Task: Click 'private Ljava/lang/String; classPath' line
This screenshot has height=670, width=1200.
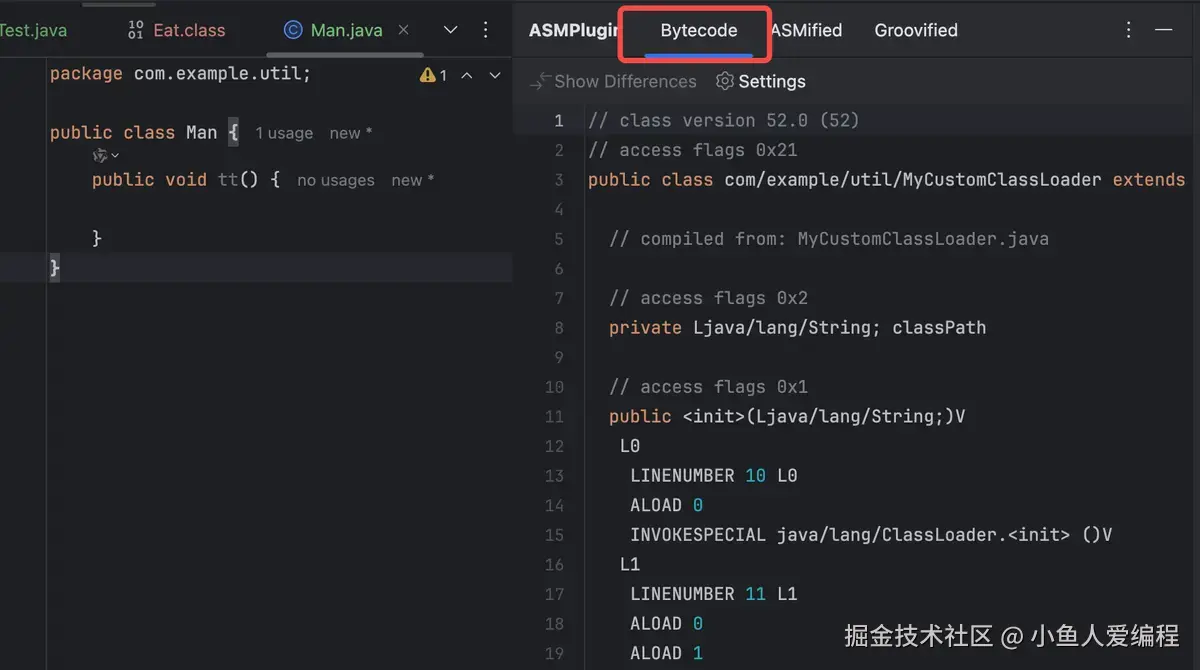Action: coord(797,327)
